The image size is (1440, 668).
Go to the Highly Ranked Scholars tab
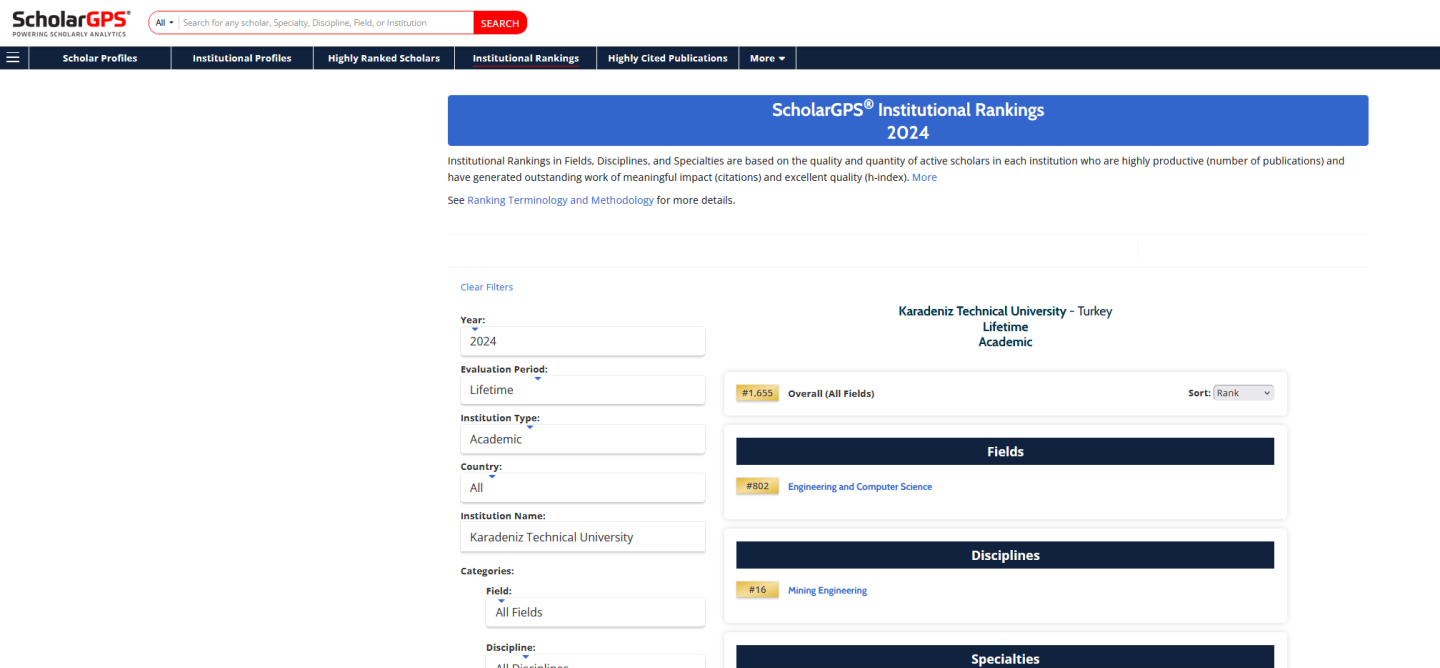[384, 58]
